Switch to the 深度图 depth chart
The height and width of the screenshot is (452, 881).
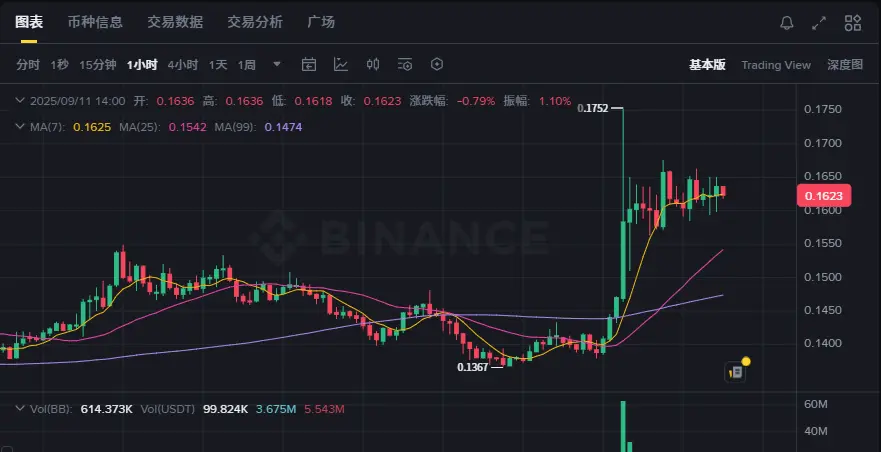844,65
